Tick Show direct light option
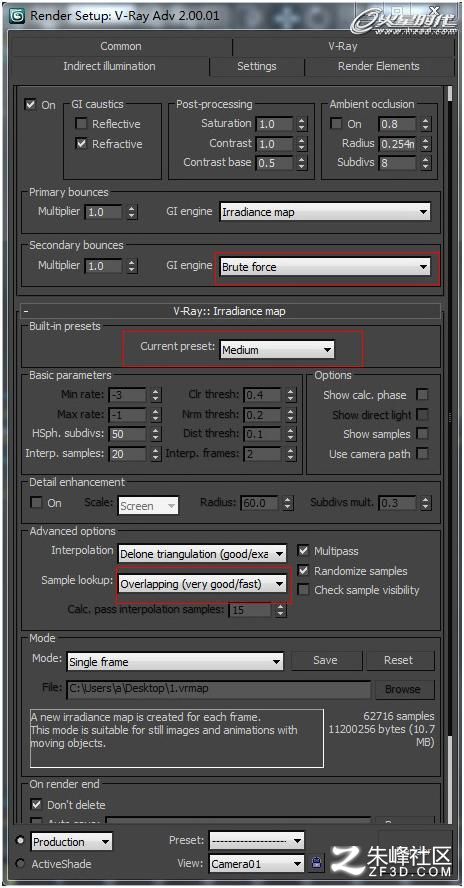The height and width of the screenshot is (888, 464). 422,415
